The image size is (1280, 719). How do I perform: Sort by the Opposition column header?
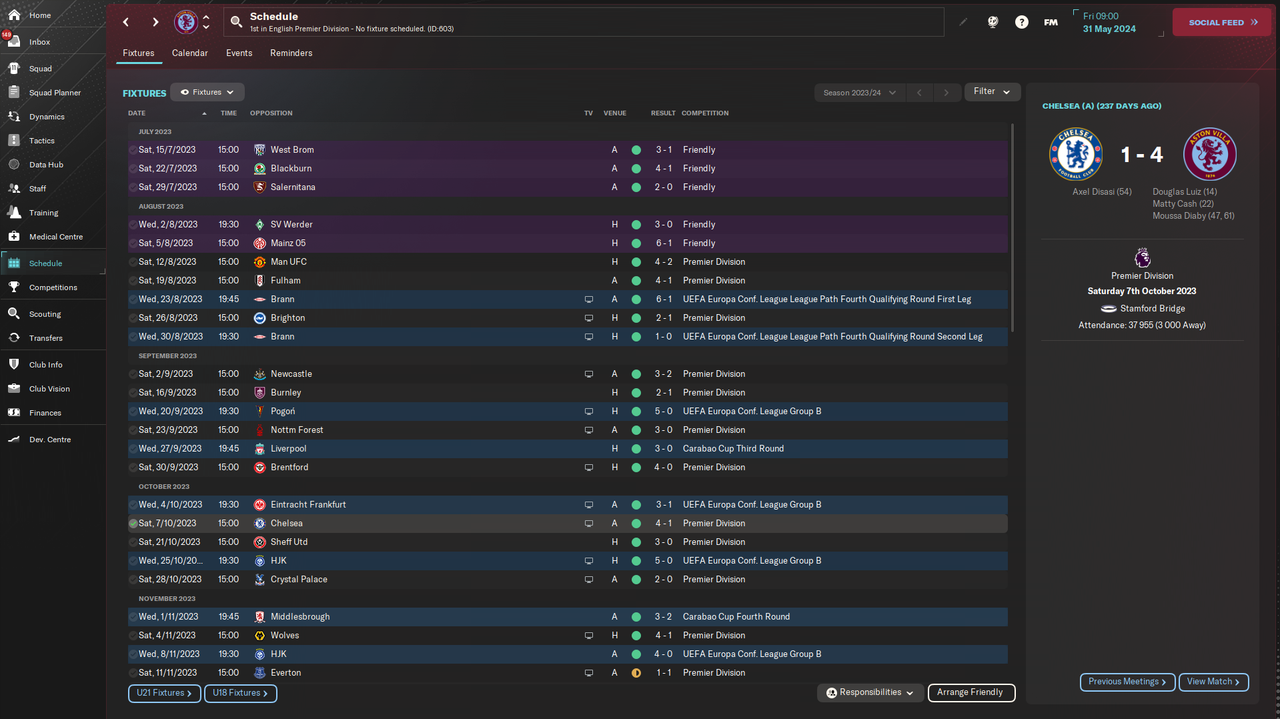point(271,113)
